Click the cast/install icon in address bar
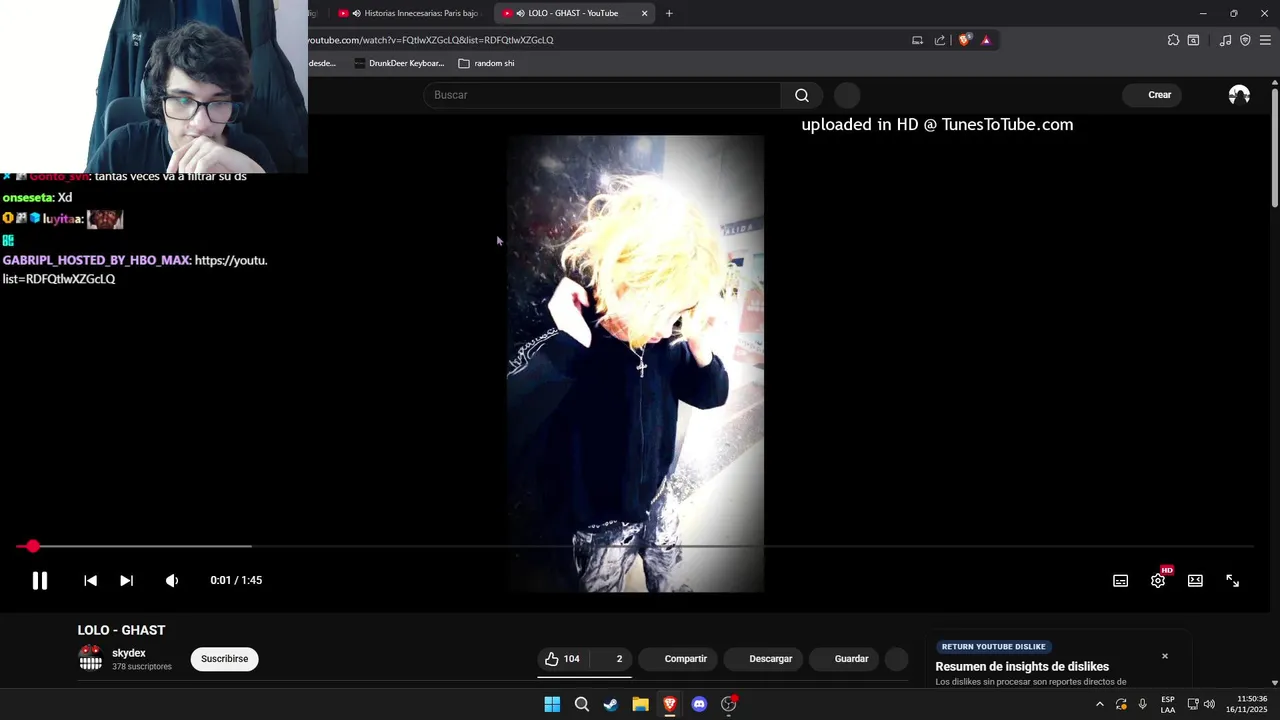The image size is (1280, 720). pyautogui.click(x=917, y=40)
